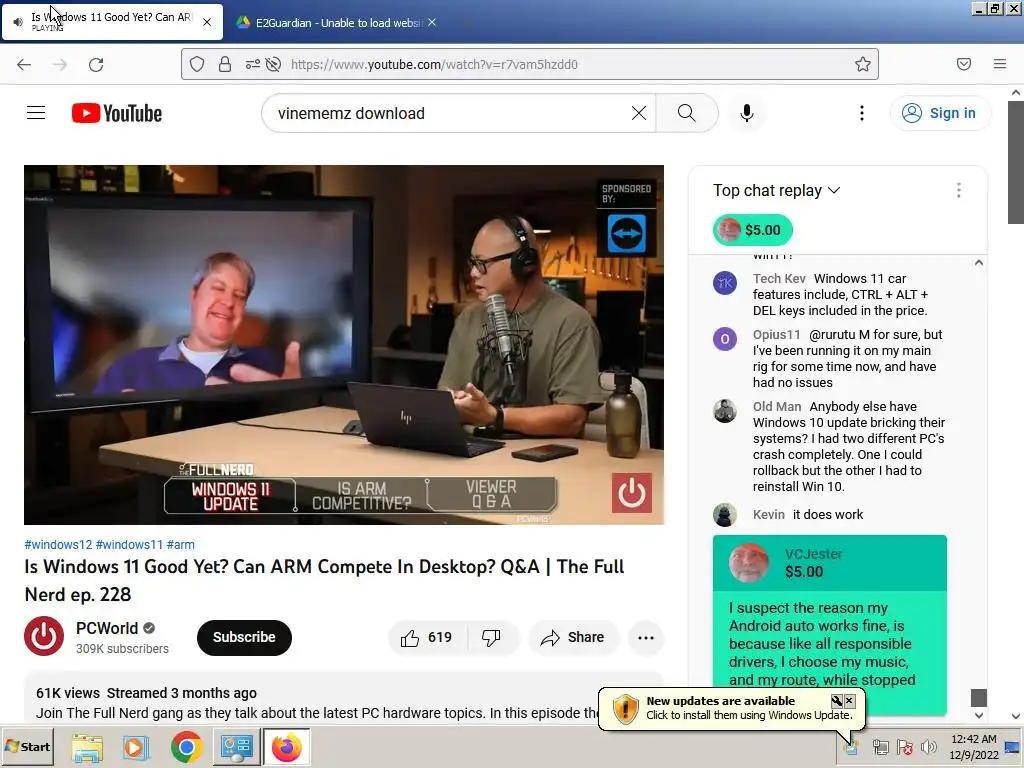Click the page vertical scrollbar thumb
This screenshot has height=768, width=1024.
(x=1016, y=162)
